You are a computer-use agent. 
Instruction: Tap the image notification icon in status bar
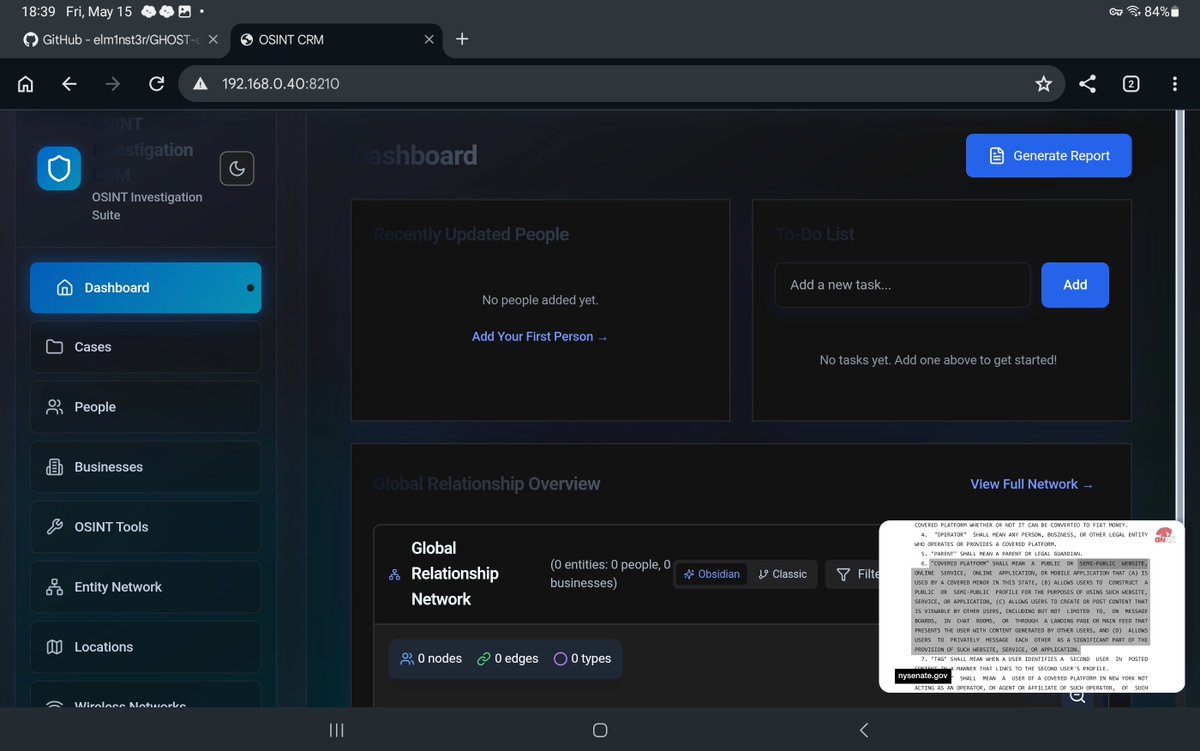(x=184, y=11)
